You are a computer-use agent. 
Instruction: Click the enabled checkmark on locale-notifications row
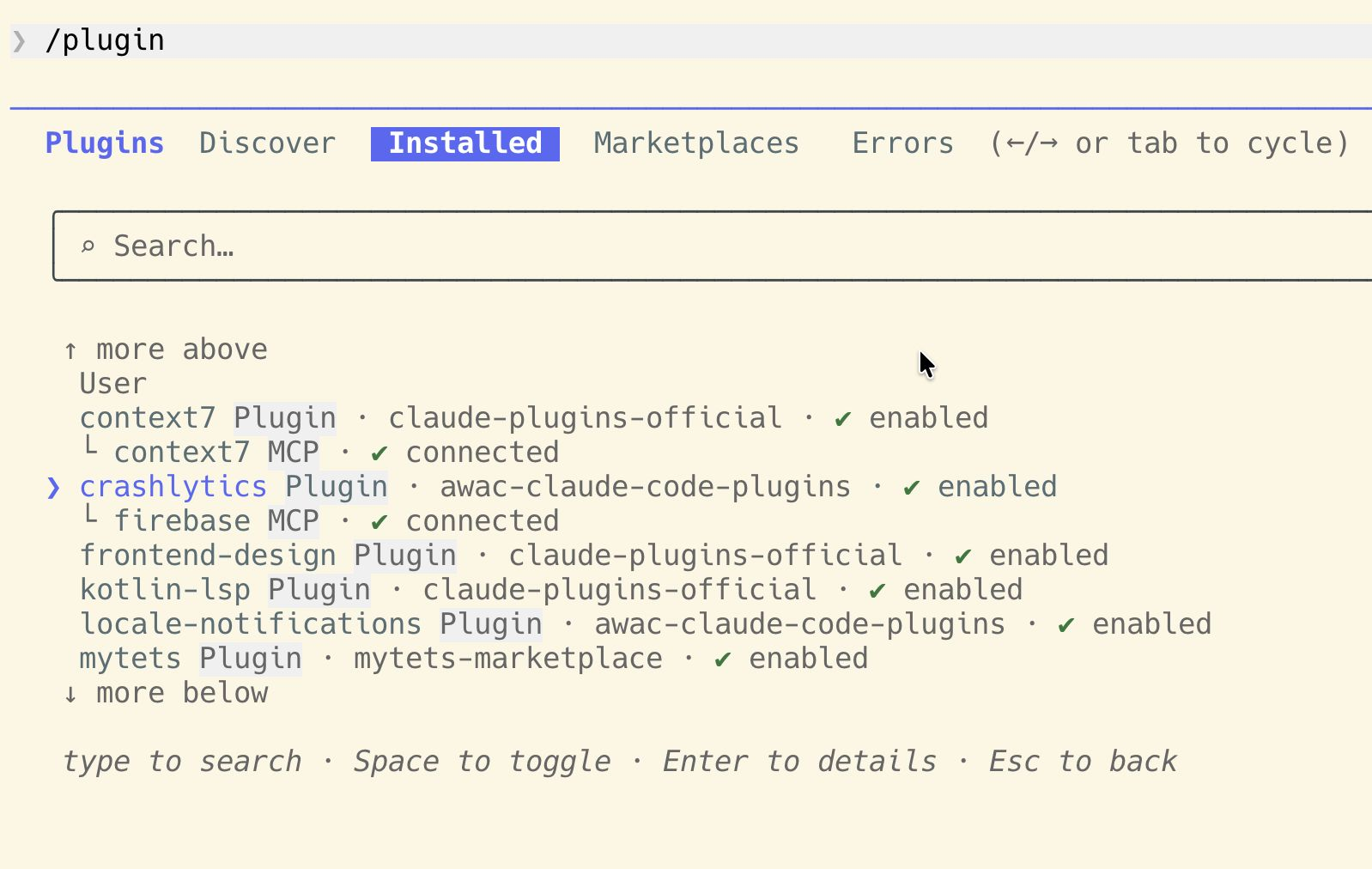[1066, 625]
